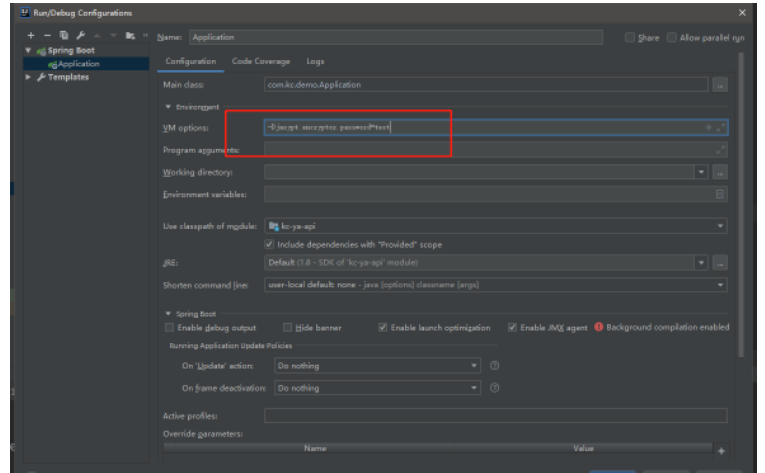Click the add new configuration plus icon

tap(32, 37)
